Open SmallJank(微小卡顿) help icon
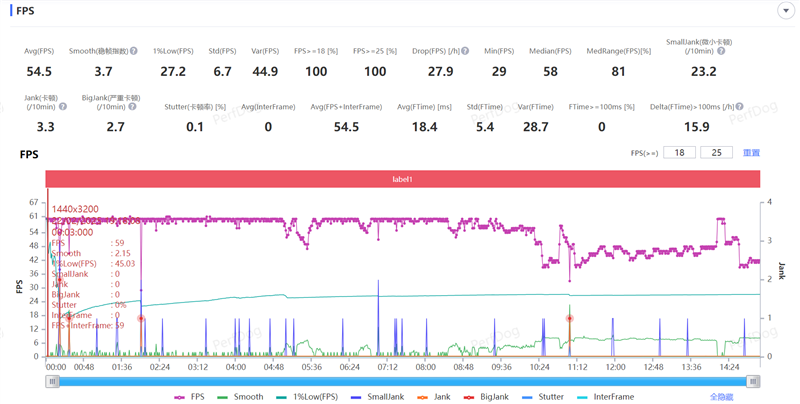 pyautogui.click(x=721, y=51)
